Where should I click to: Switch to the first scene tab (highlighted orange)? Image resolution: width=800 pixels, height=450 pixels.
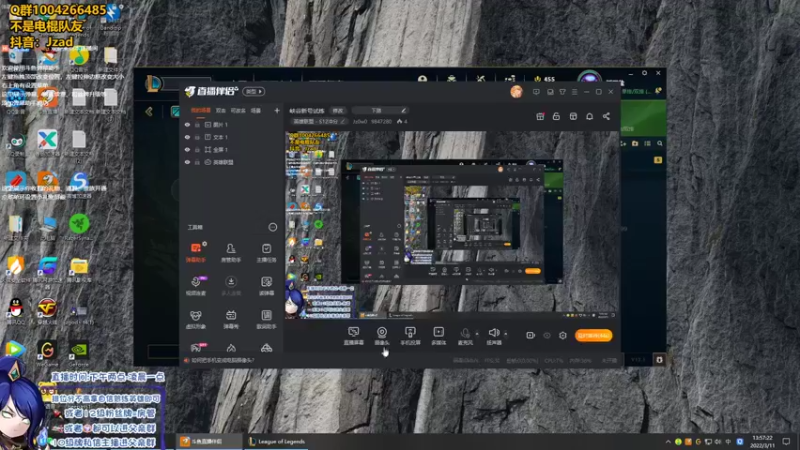[x=201, y=110]
